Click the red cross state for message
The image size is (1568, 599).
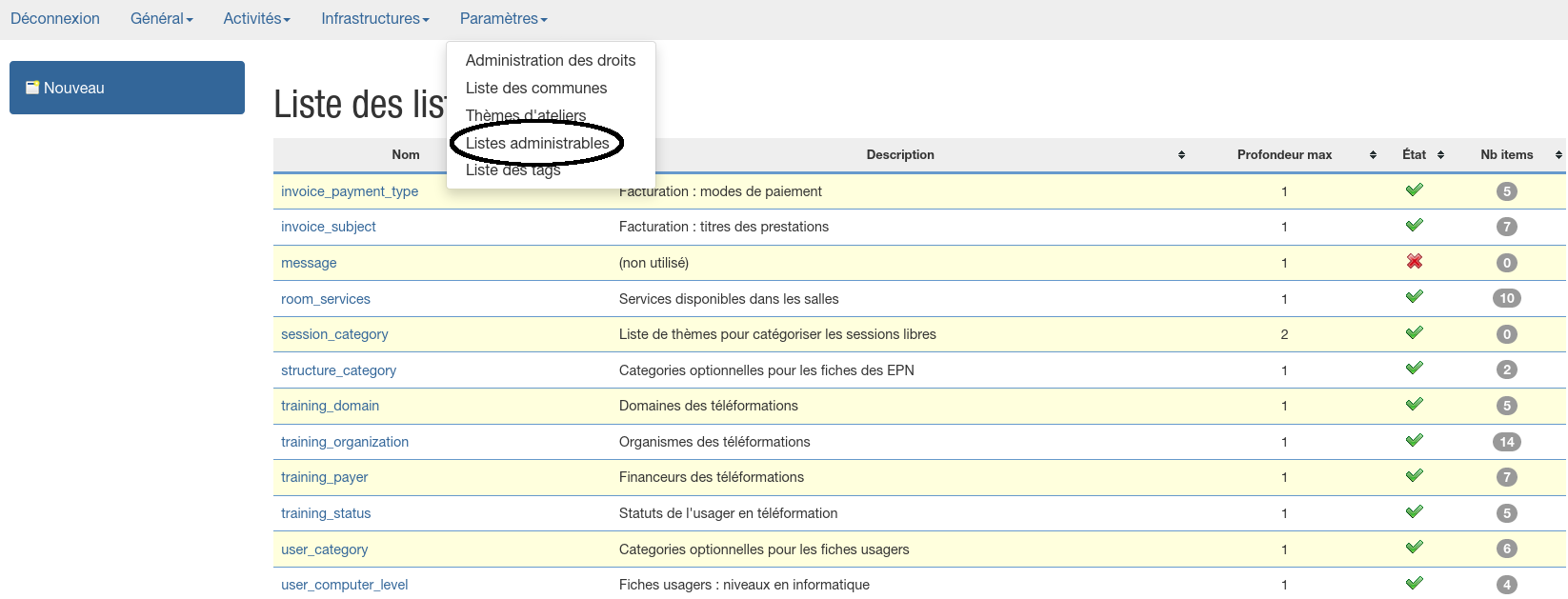1414,262
